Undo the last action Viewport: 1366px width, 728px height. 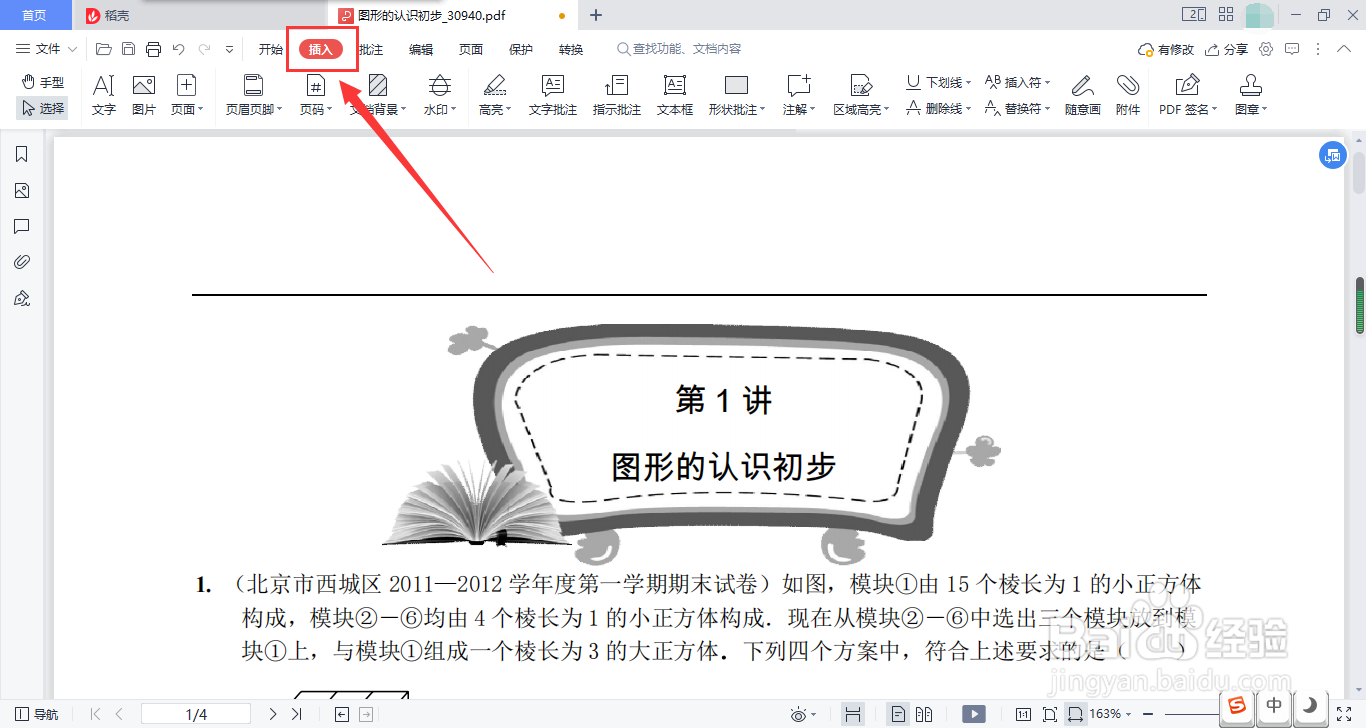[x=179, y=49]
